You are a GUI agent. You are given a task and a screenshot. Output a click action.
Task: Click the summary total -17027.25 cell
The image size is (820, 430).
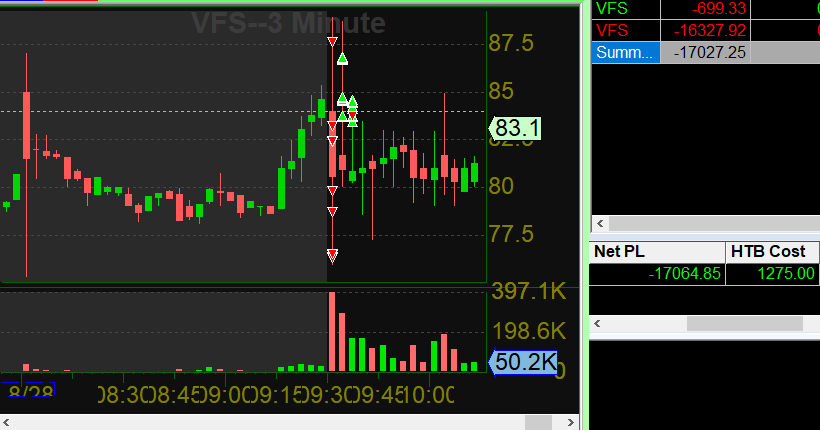[705, 53]
